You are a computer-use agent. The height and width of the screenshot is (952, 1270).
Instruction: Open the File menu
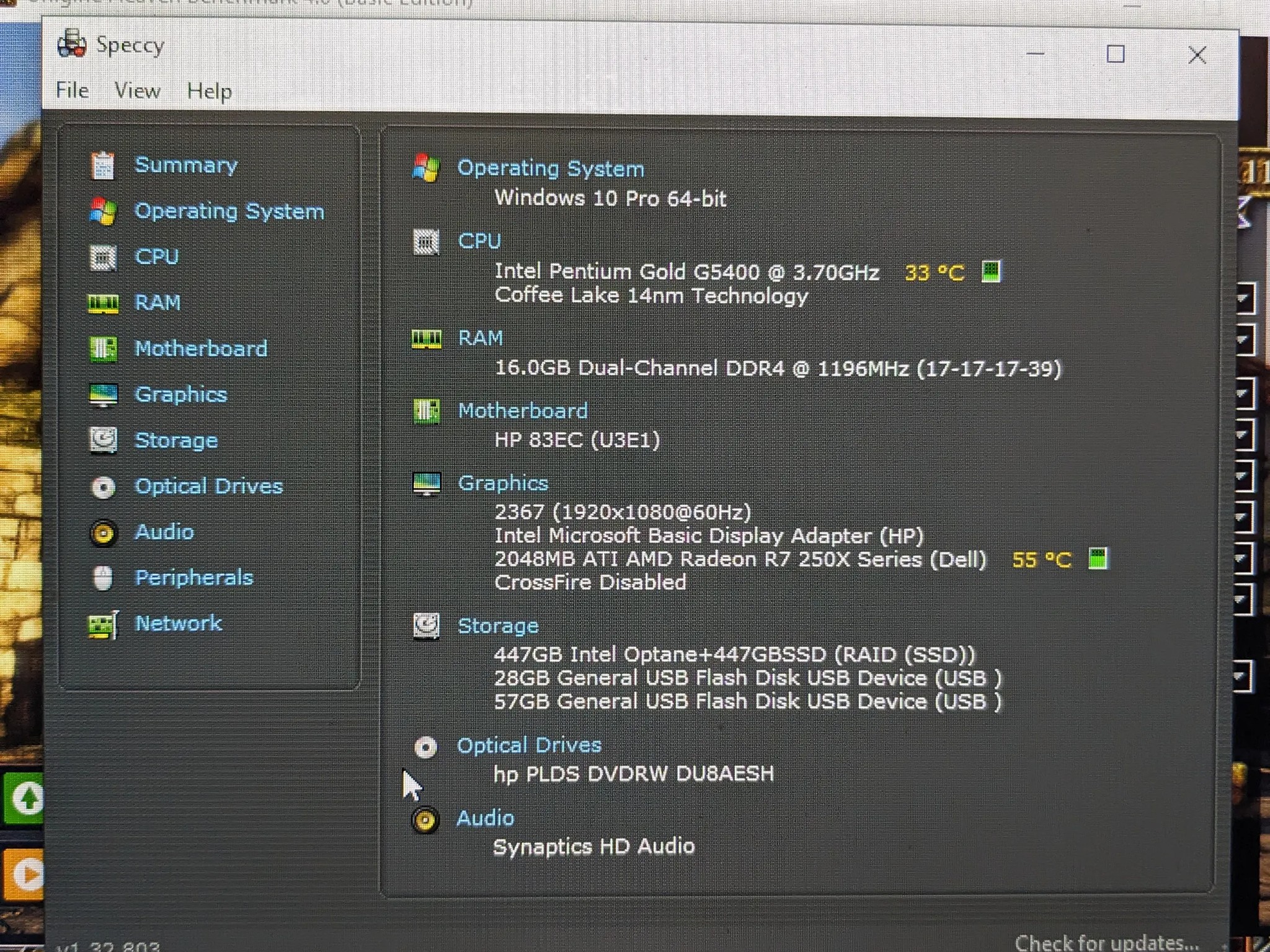point(71,90)
